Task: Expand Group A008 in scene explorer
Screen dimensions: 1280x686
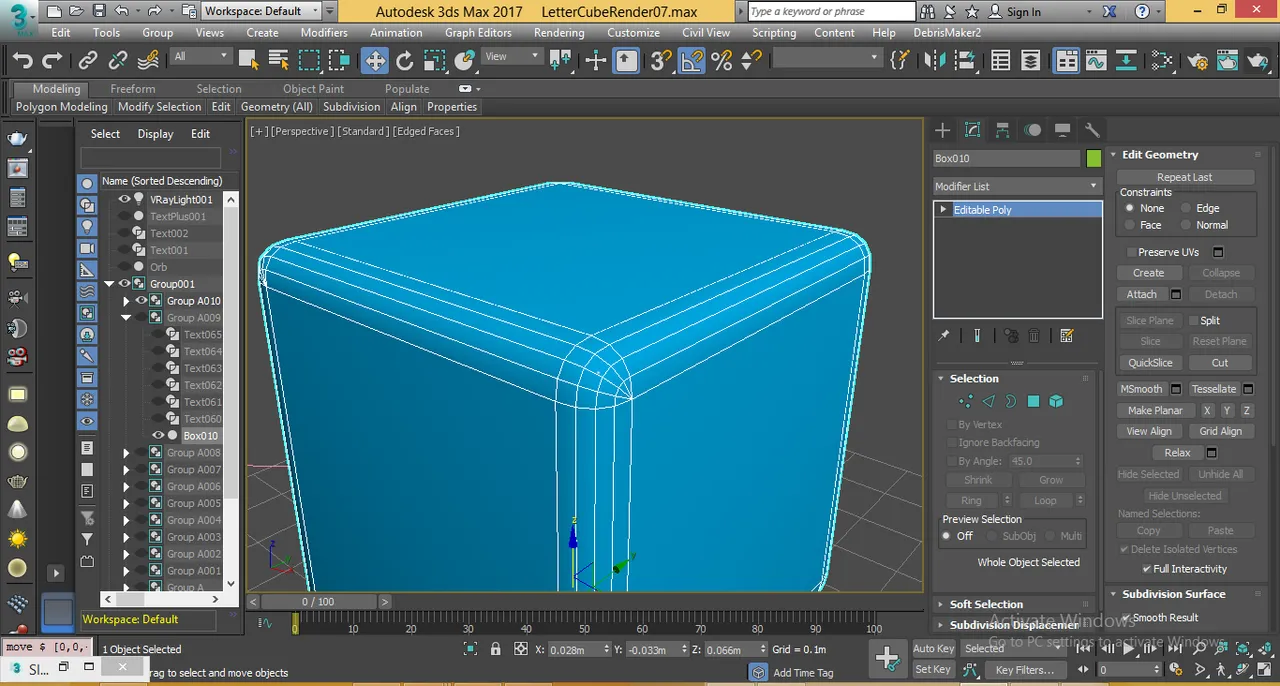Action: coord(126,453)
